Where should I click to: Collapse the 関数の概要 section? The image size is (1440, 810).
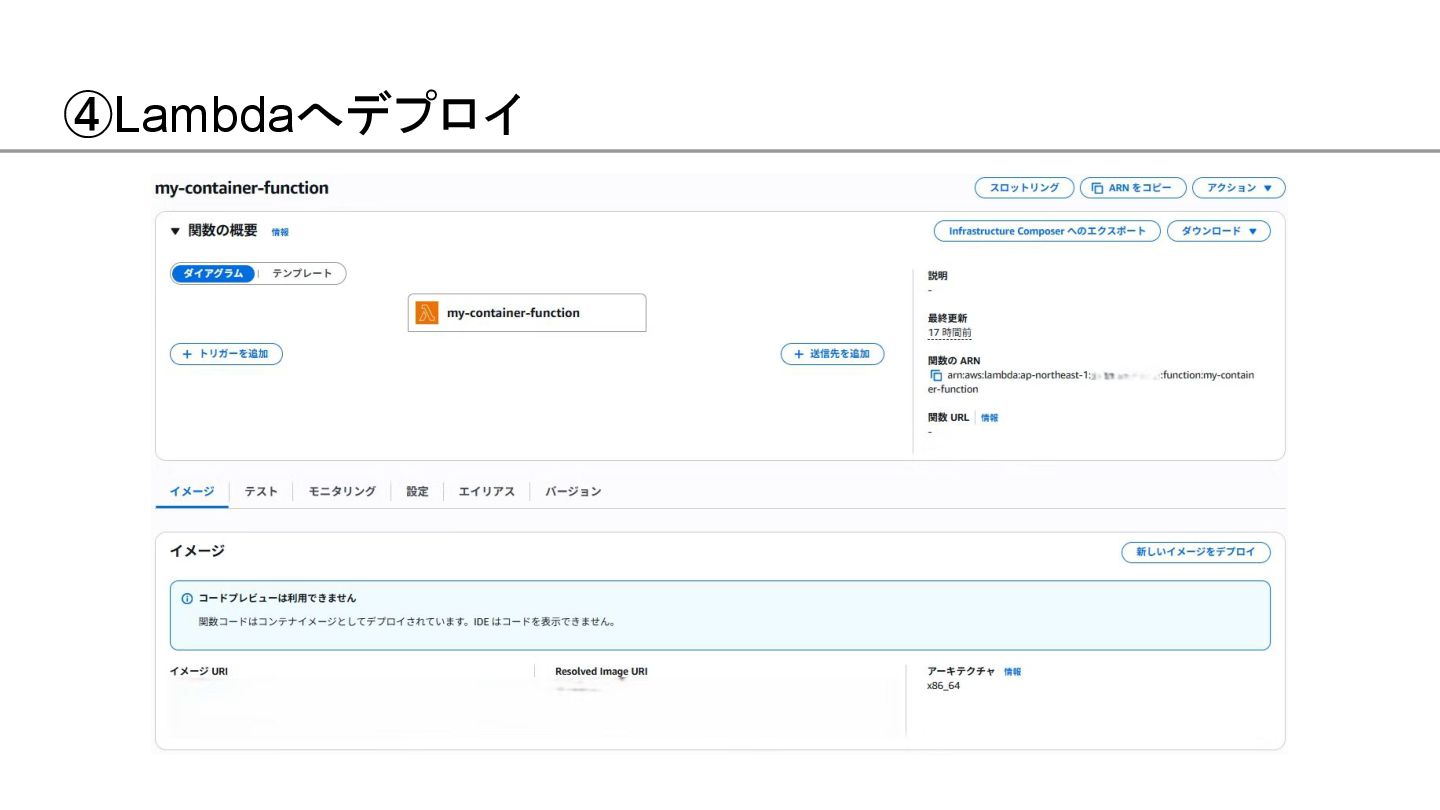pyautogui.click(x=175, y=231)
